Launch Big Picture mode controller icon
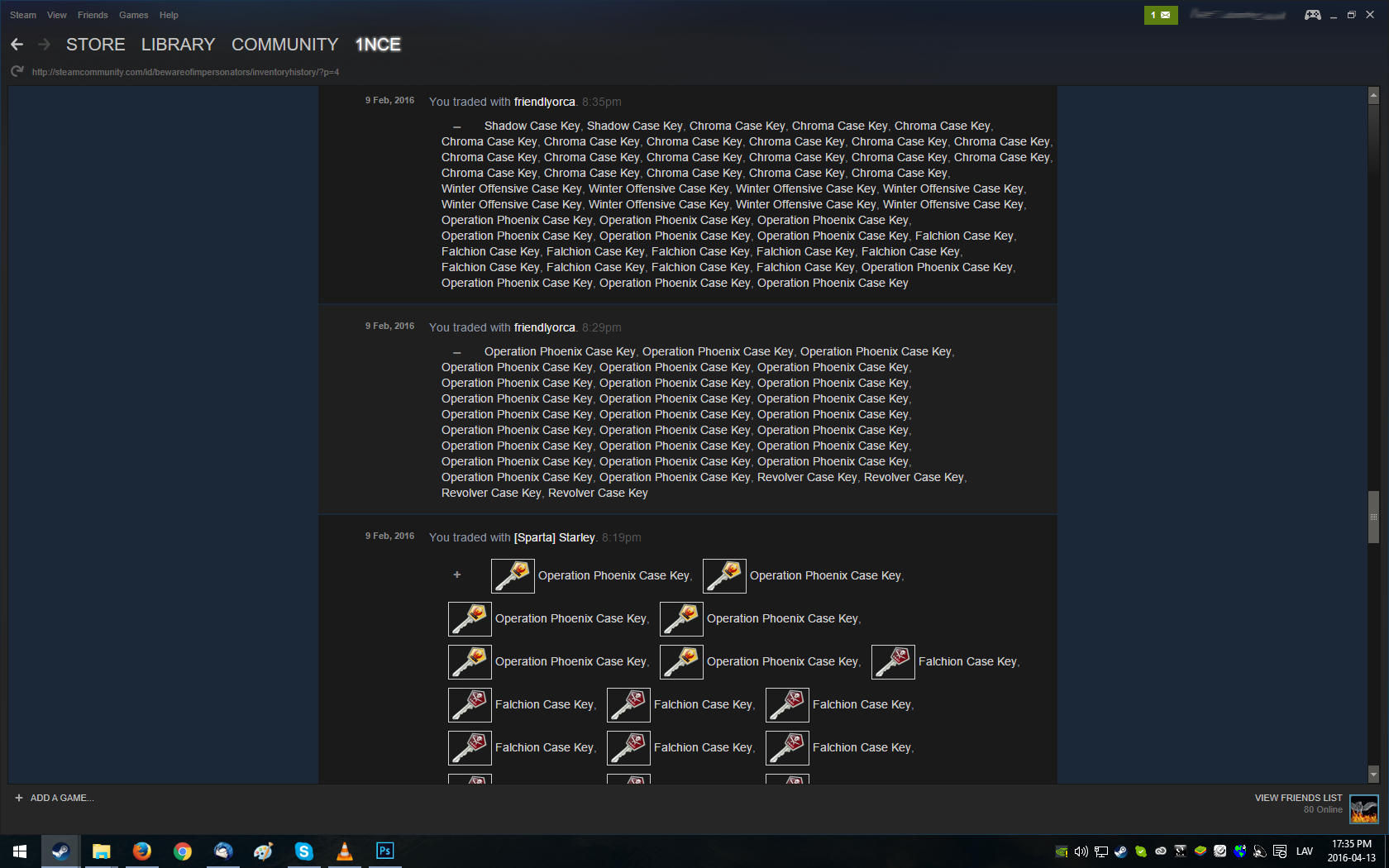 click(x=1312, y=15)
